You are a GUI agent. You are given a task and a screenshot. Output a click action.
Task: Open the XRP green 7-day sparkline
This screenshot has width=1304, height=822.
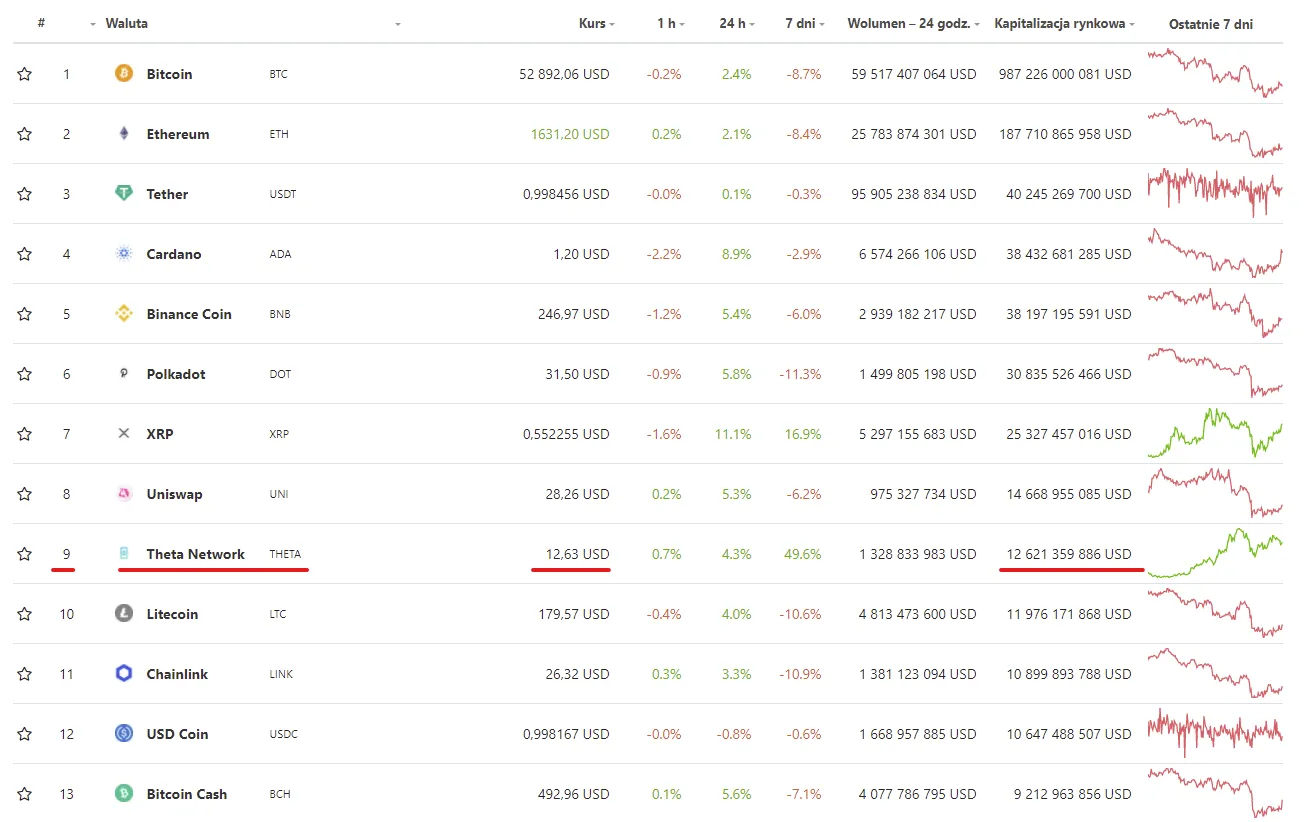pyautogui.click(x=1215, y=432)
